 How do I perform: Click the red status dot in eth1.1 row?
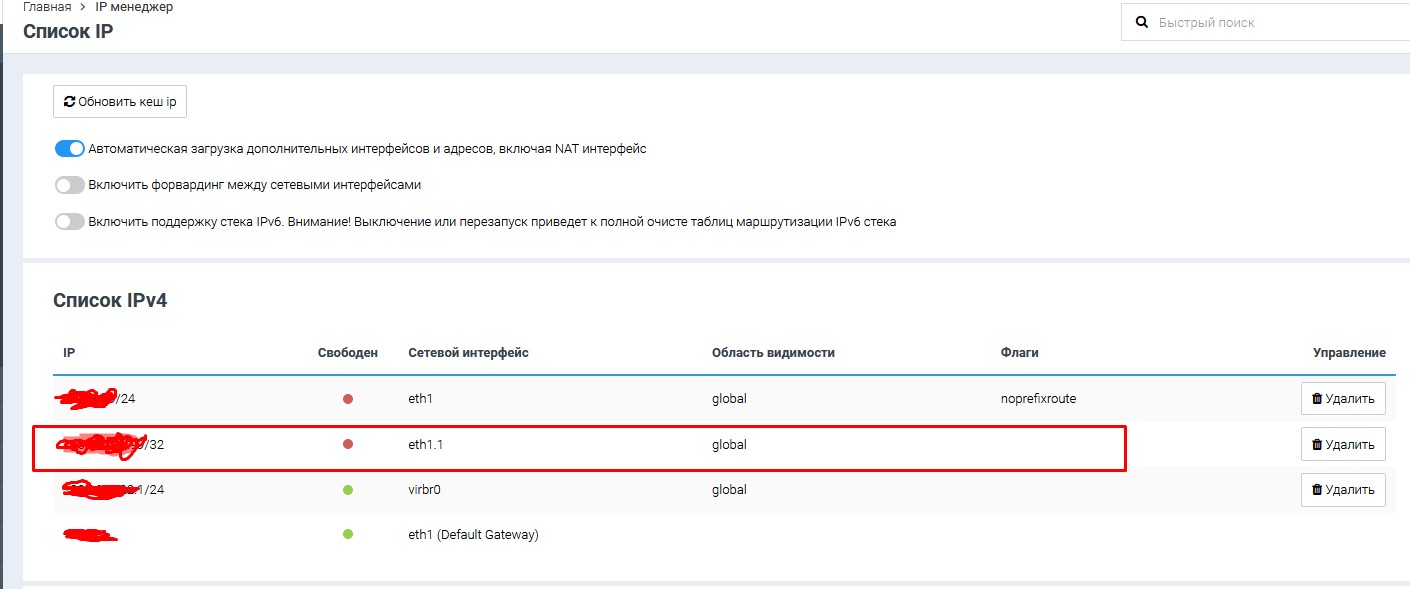coord(348,444)
